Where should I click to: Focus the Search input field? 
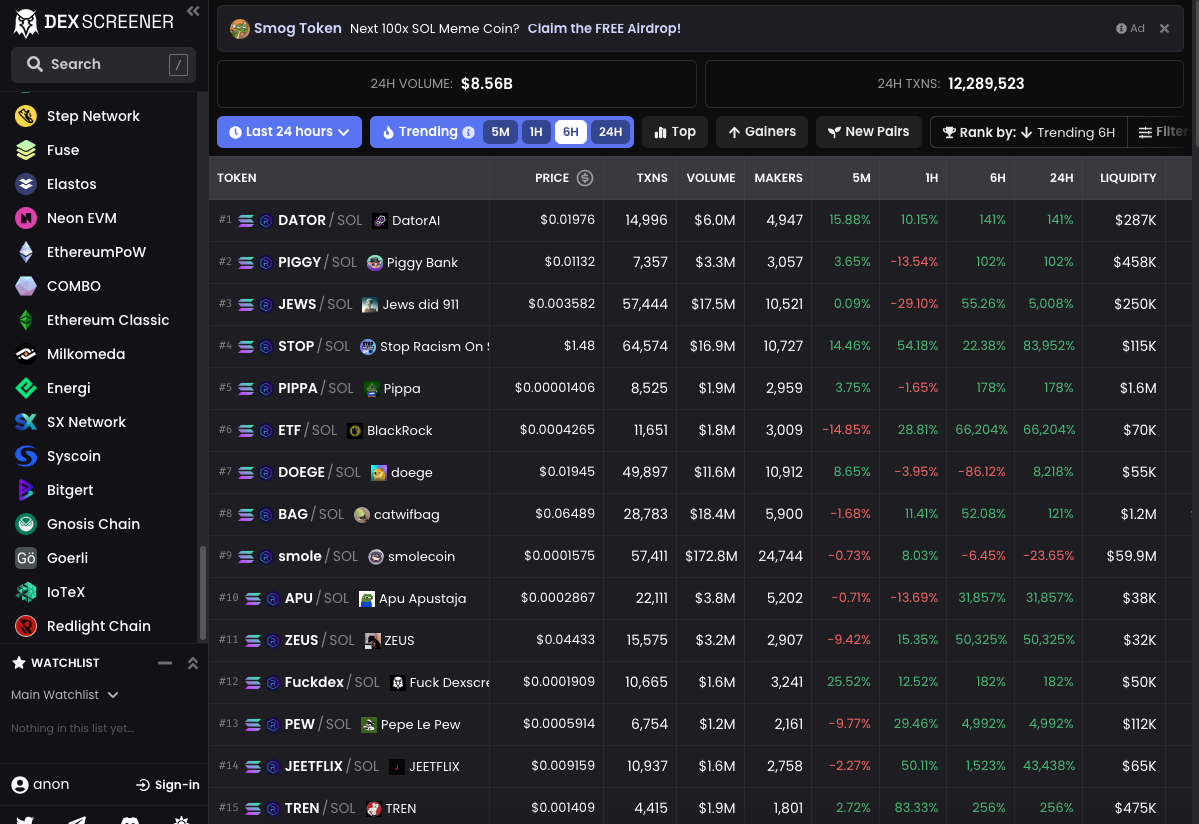[103, 64]
